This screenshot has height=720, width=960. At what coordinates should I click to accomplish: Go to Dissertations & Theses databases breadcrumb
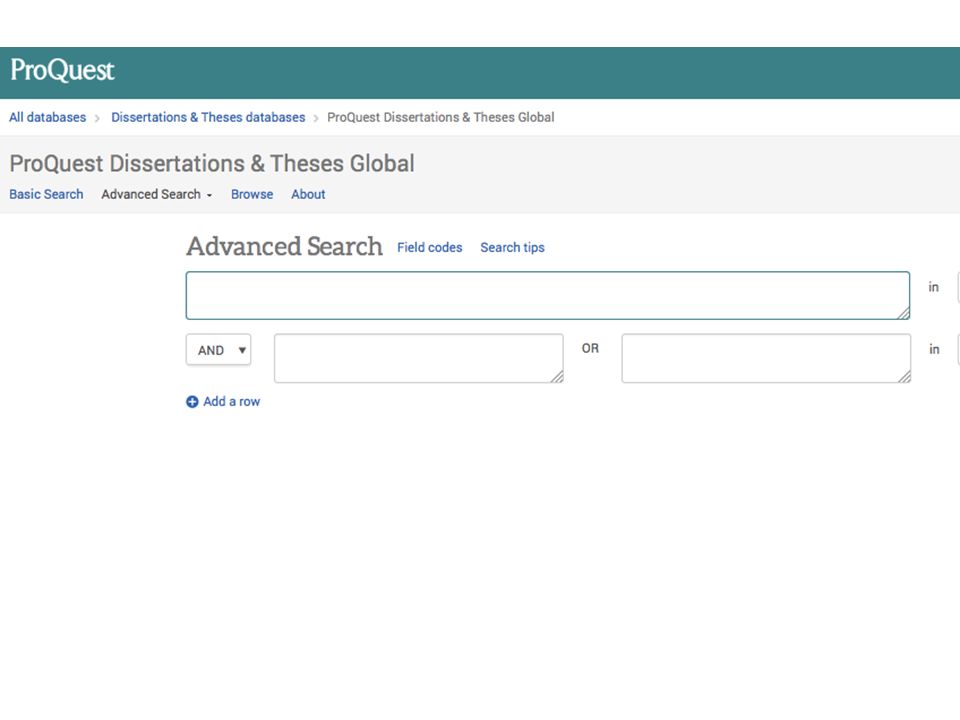pos(208,118)
